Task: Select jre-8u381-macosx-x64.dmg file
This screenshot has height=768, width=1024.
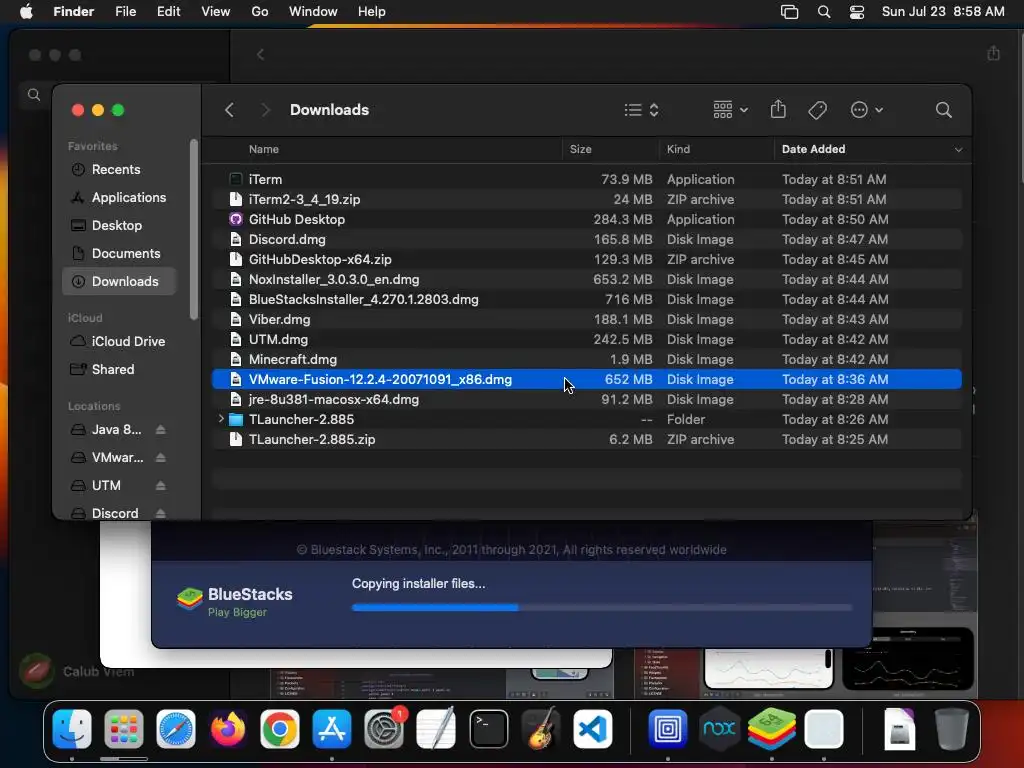Action: click(586, 400)
